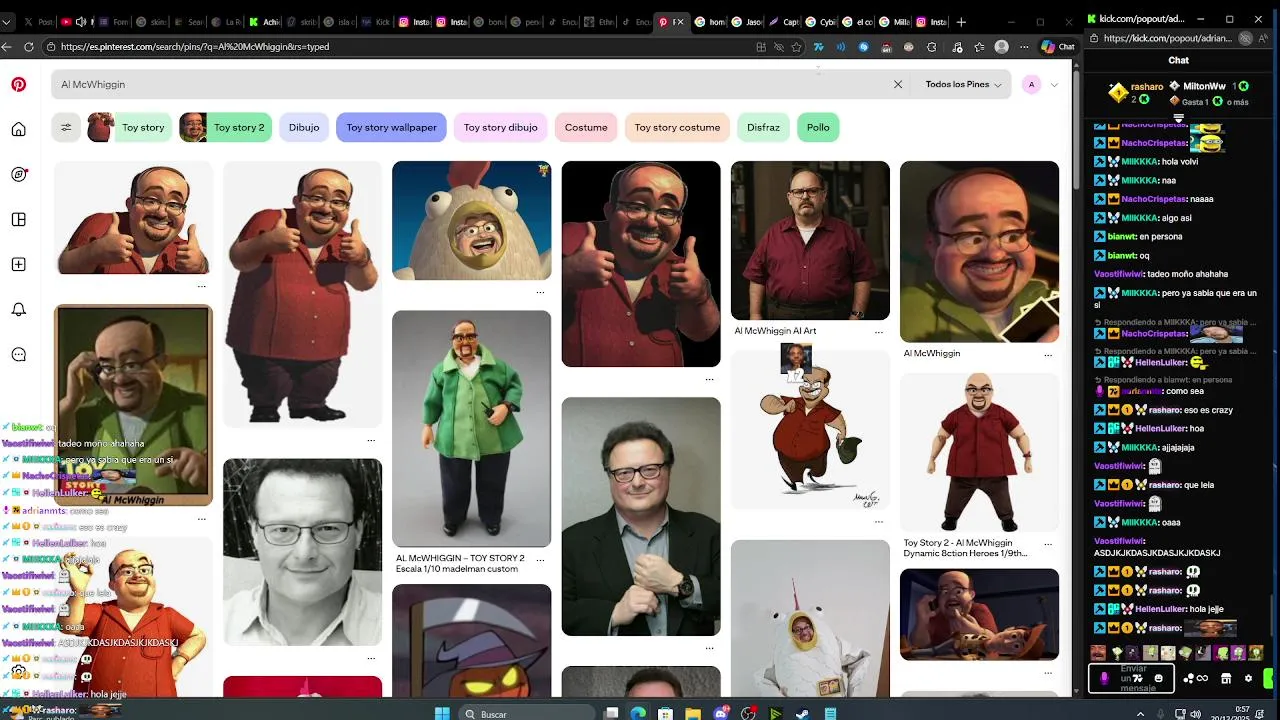This screenshot has width=1280, height=720.
Task: Click the create plus icon in sidebar
Action: coord(18,265)
